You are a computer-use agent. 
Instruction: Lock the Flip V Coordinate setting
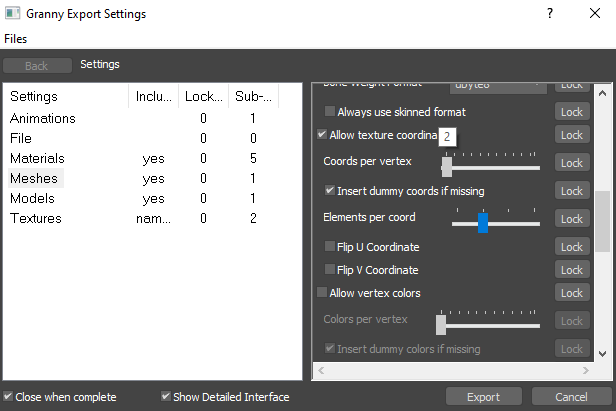pos(571,270)
